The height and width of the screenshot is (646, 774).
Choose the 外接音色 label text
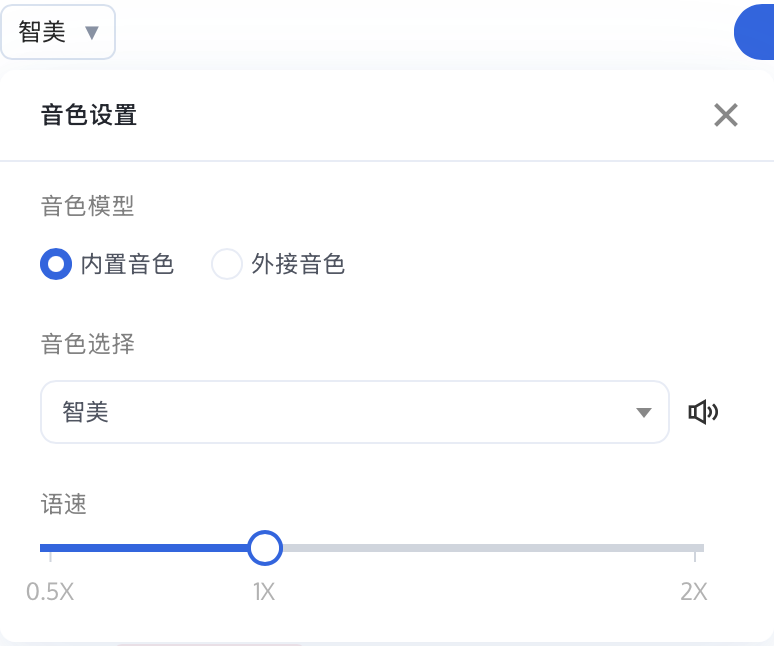click(x=298, y=264)
